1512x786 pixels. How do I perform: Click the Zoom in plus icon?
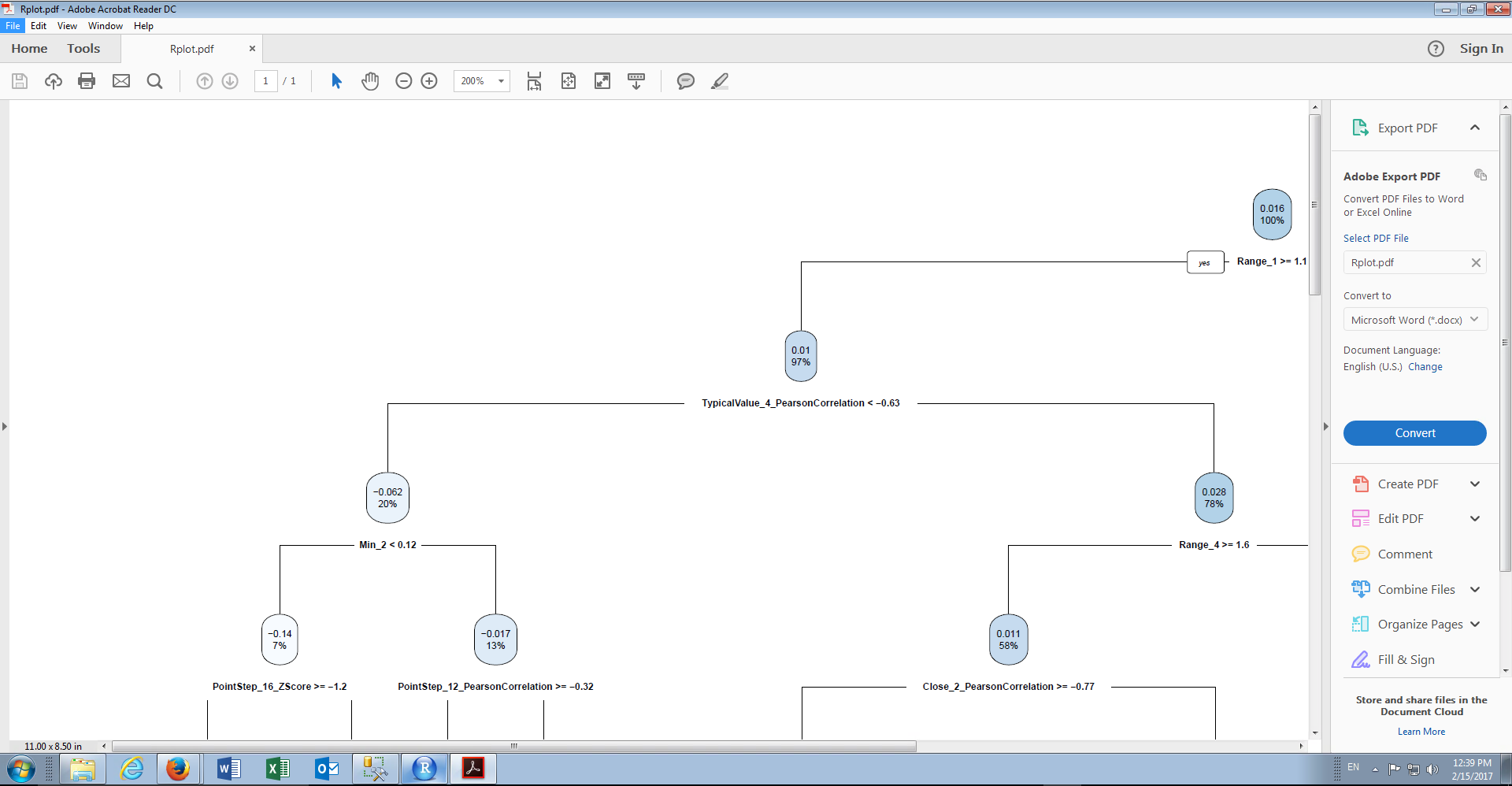click(429, 81)
